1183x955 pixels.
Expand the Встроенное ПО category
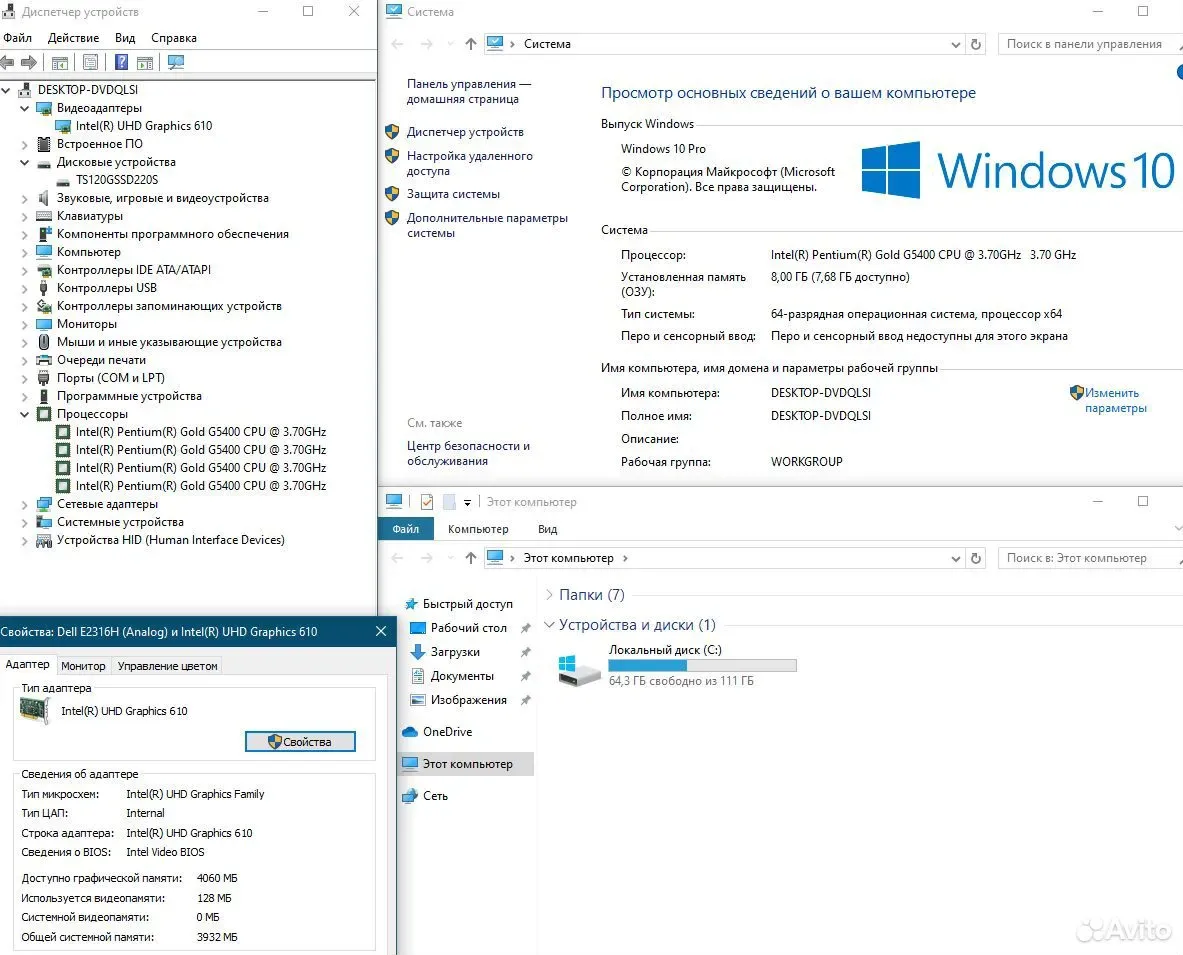[24, 144]
